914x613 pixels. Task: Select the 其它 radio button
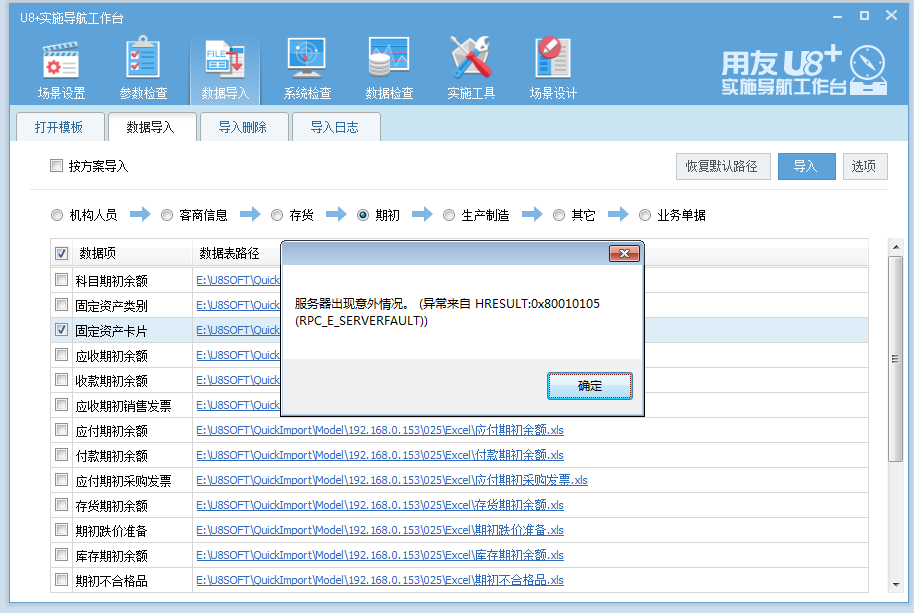click(x=559, y=216)
